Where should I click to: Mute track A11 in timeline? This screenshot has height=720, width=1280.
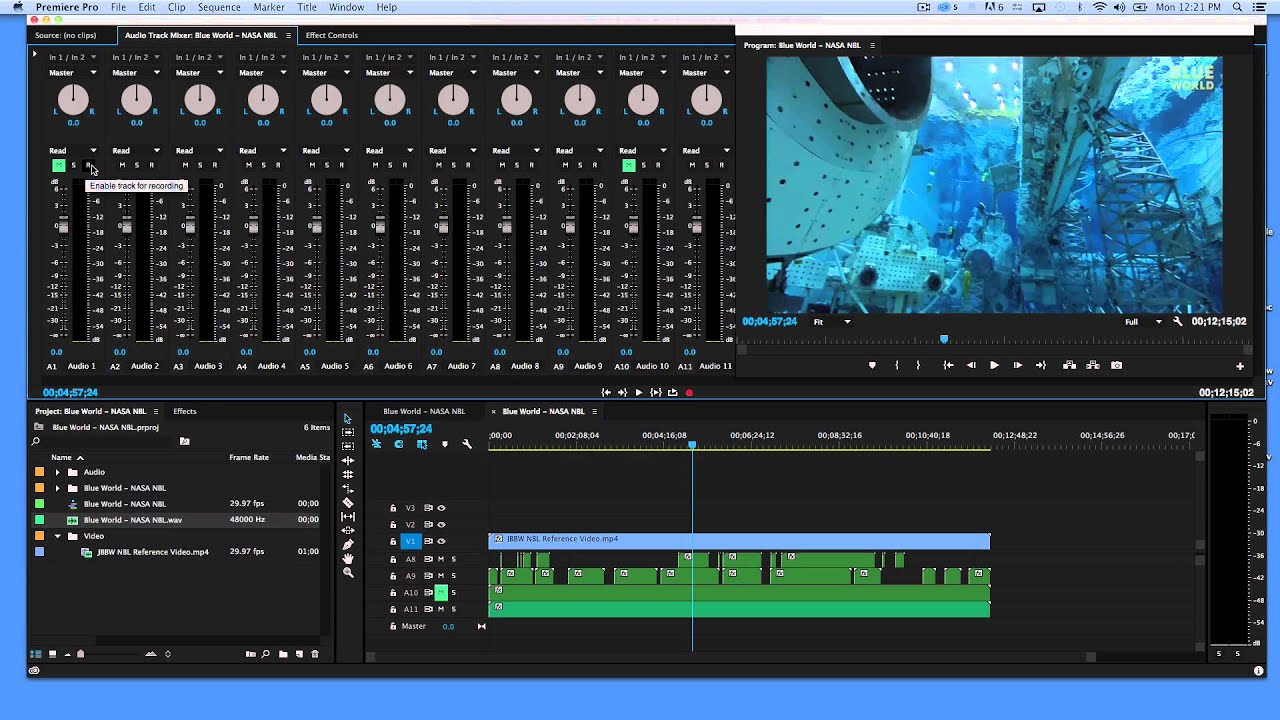(440, 609)
